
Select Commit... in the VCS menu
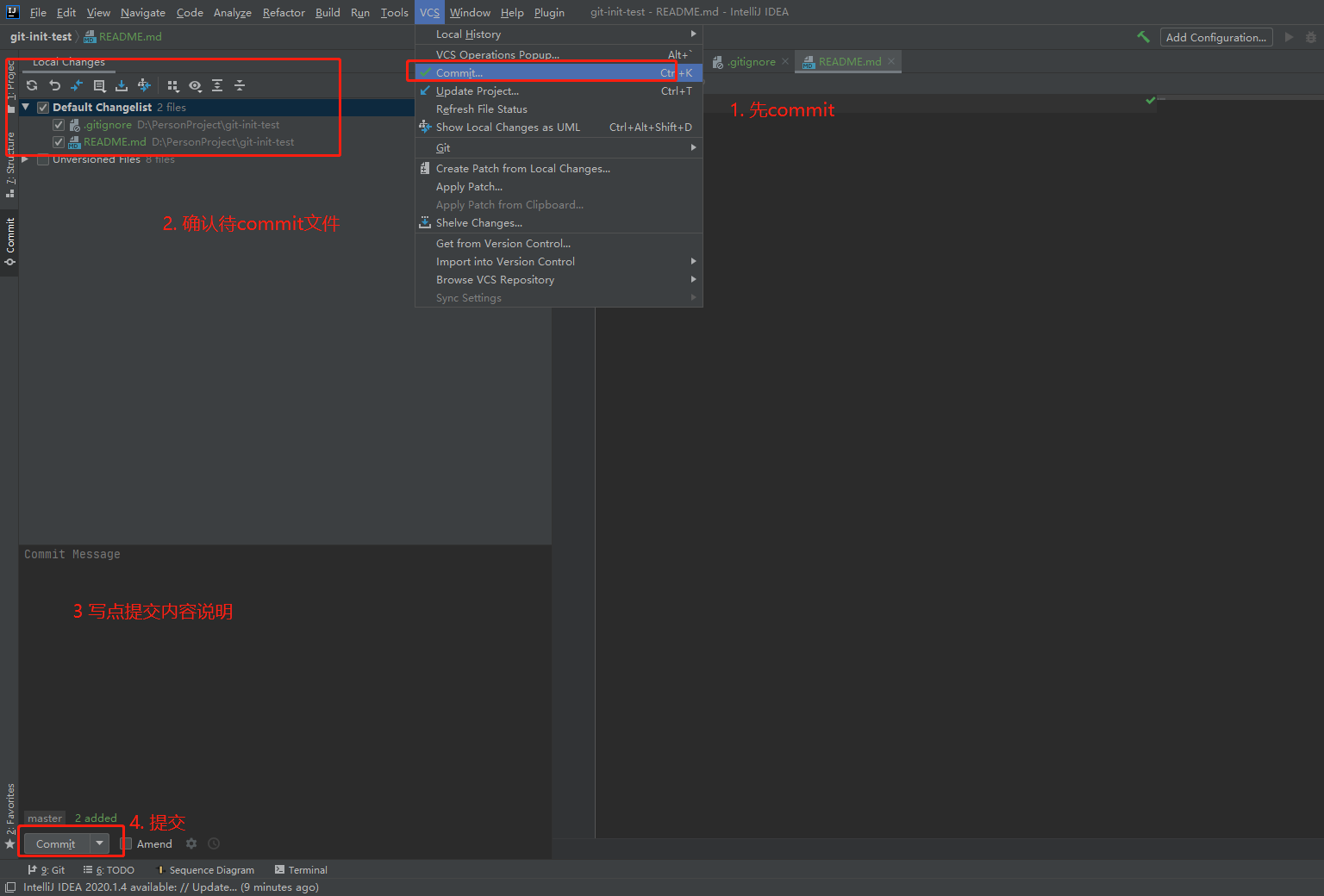[559, 73]
